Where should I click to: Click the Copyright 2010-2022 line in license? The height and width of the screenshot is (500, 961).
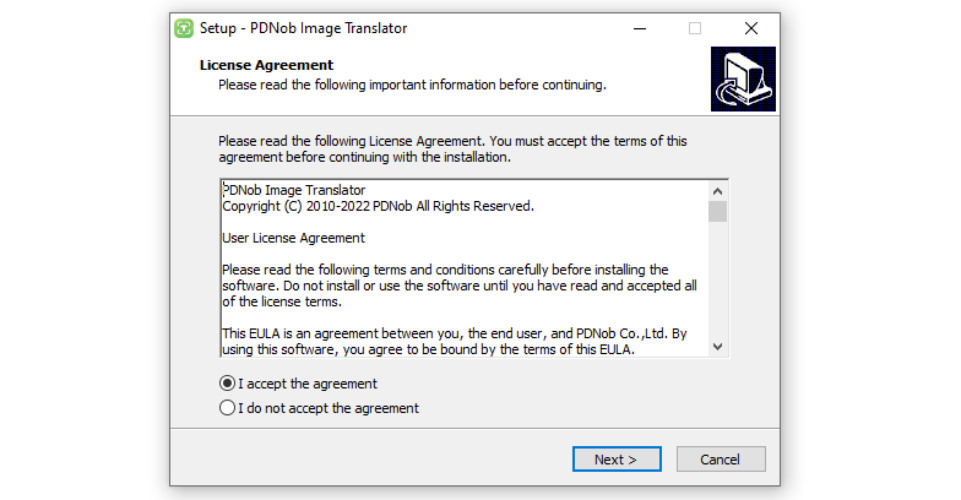[378, 206]
